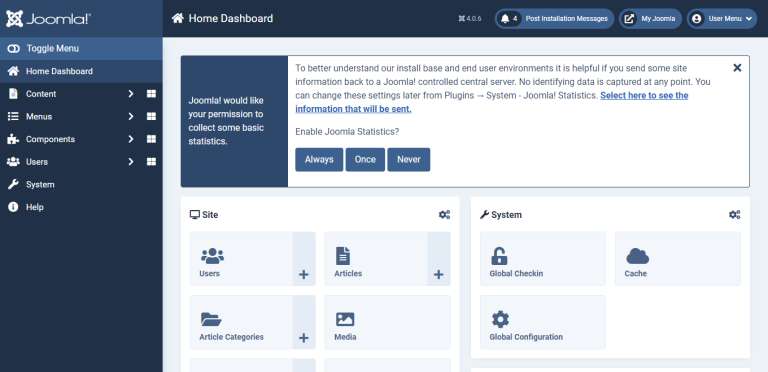Viewport: 768px width, 372px height.
Task: Click the notification bell icon
Action: coord(505,19)
